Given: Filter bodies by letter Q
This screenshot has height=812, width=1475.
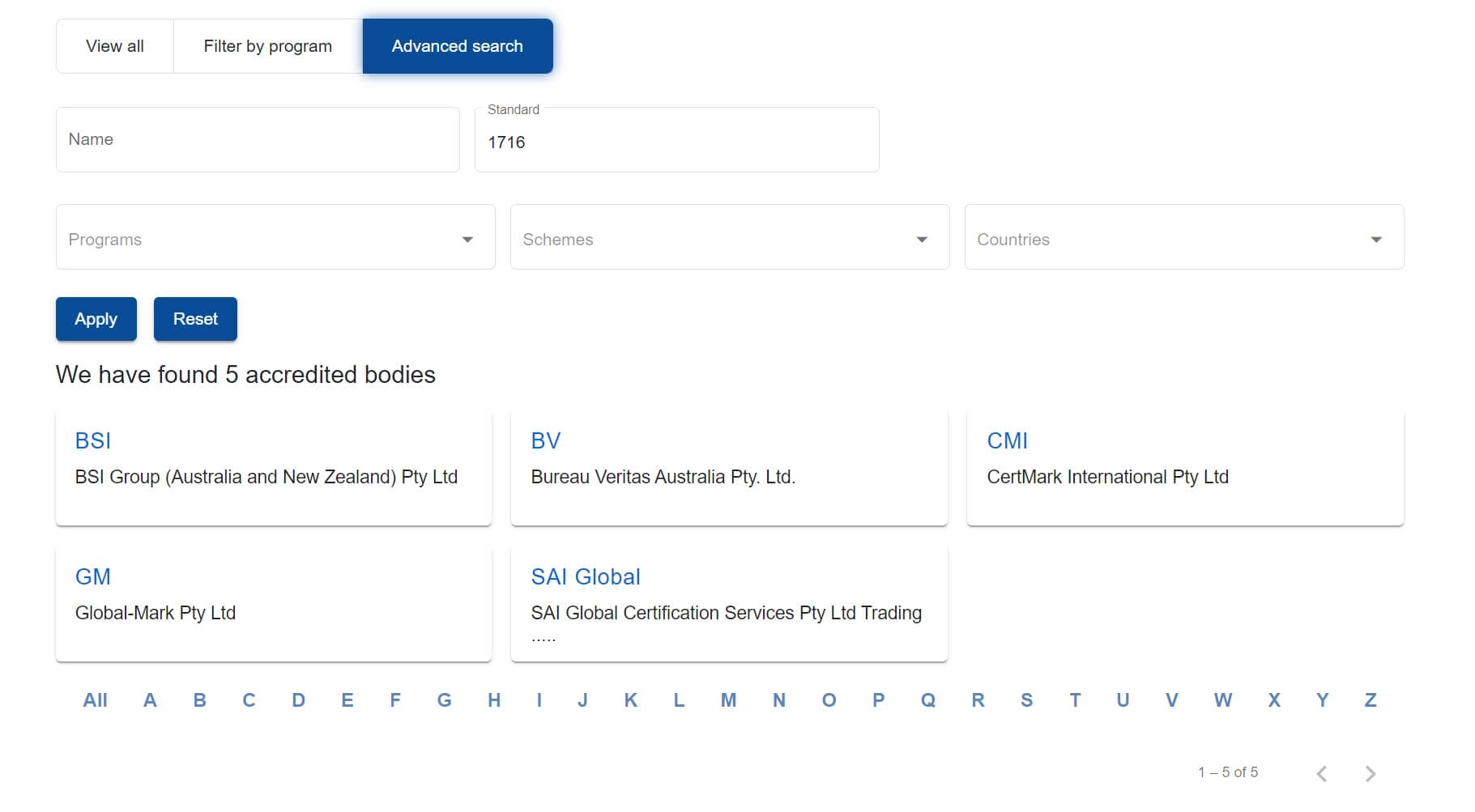Looking at the screenshot, I should pos(928,700).
